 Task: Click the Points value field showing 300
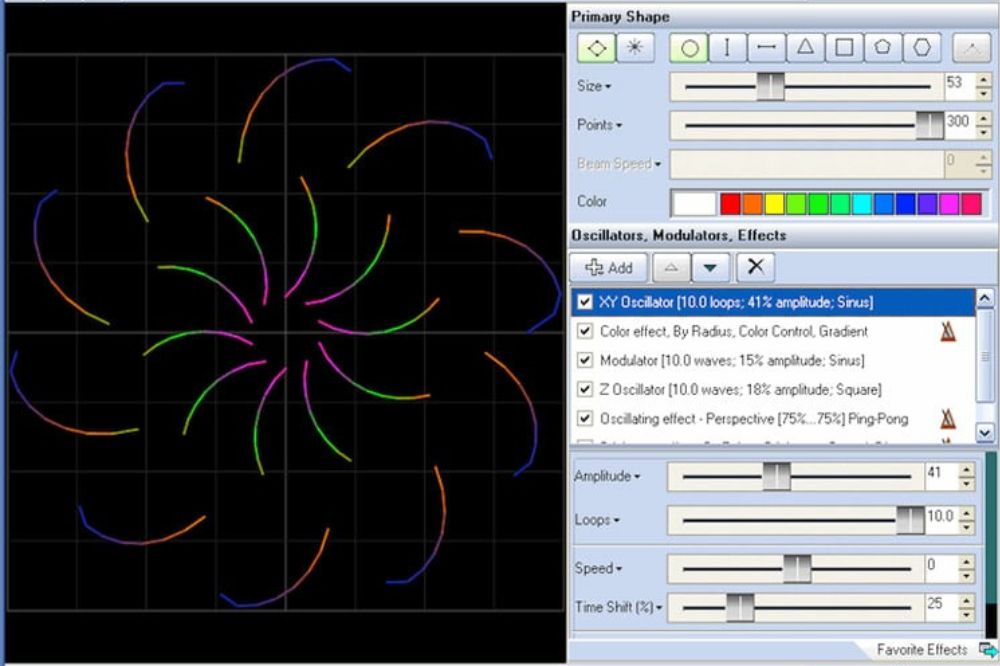[x=960, y=125]
